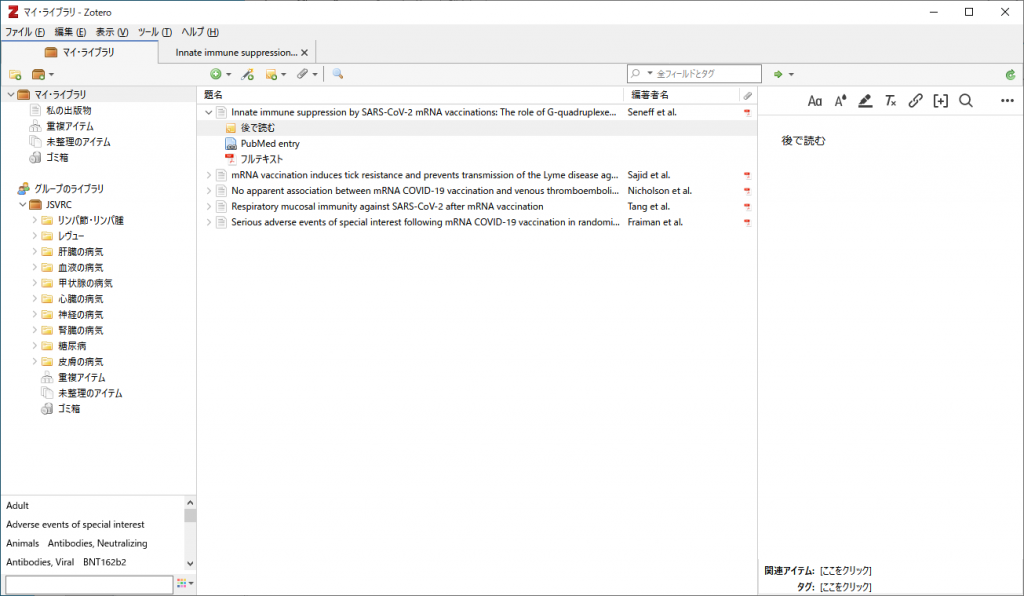Open advanced search magnifier icon
This screenshot has width=1024, height=596.
pos(338,74)
